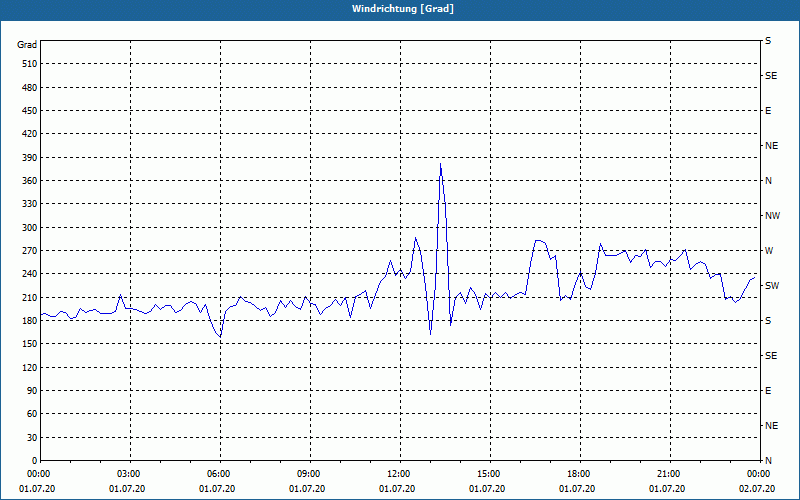Click the 180 left axis tick label
The height and width of the screenshot is (500, 800).
pyautogui.click(x=30, y=321)
